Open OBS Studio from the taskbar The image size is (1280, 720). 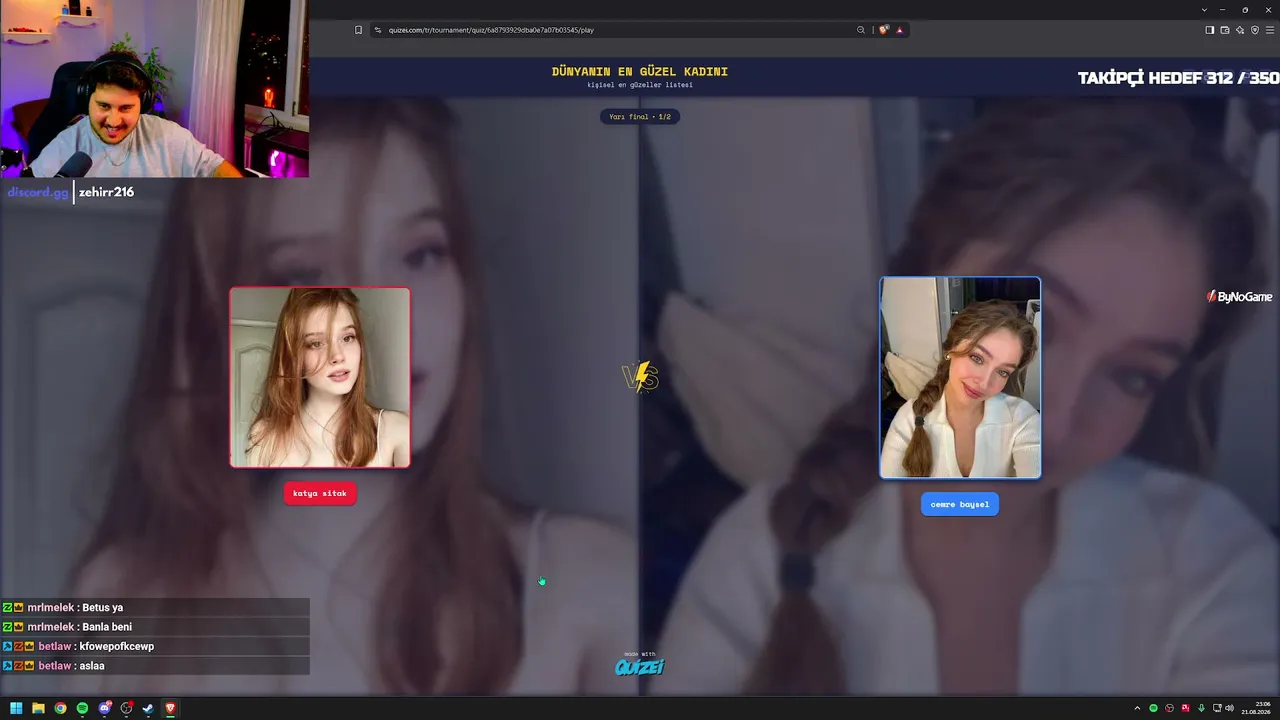point(126,708)
